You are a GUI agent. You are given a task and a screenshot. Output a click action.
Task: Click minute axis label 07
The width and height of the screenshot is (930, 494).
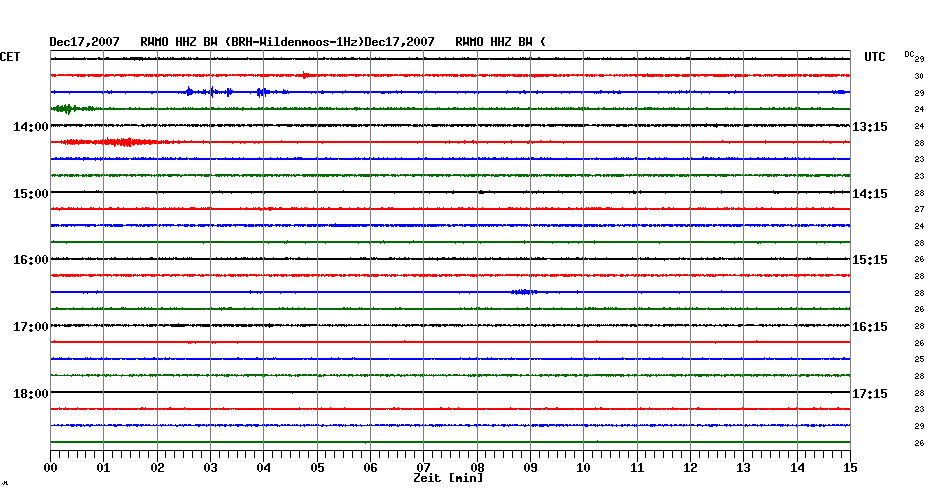click(423, 468)
